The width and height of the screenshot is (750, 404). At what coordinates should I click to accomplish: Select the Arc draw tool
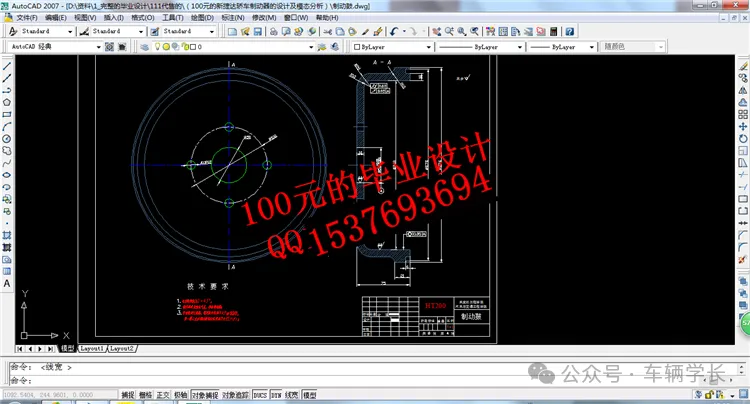(7, 126)
